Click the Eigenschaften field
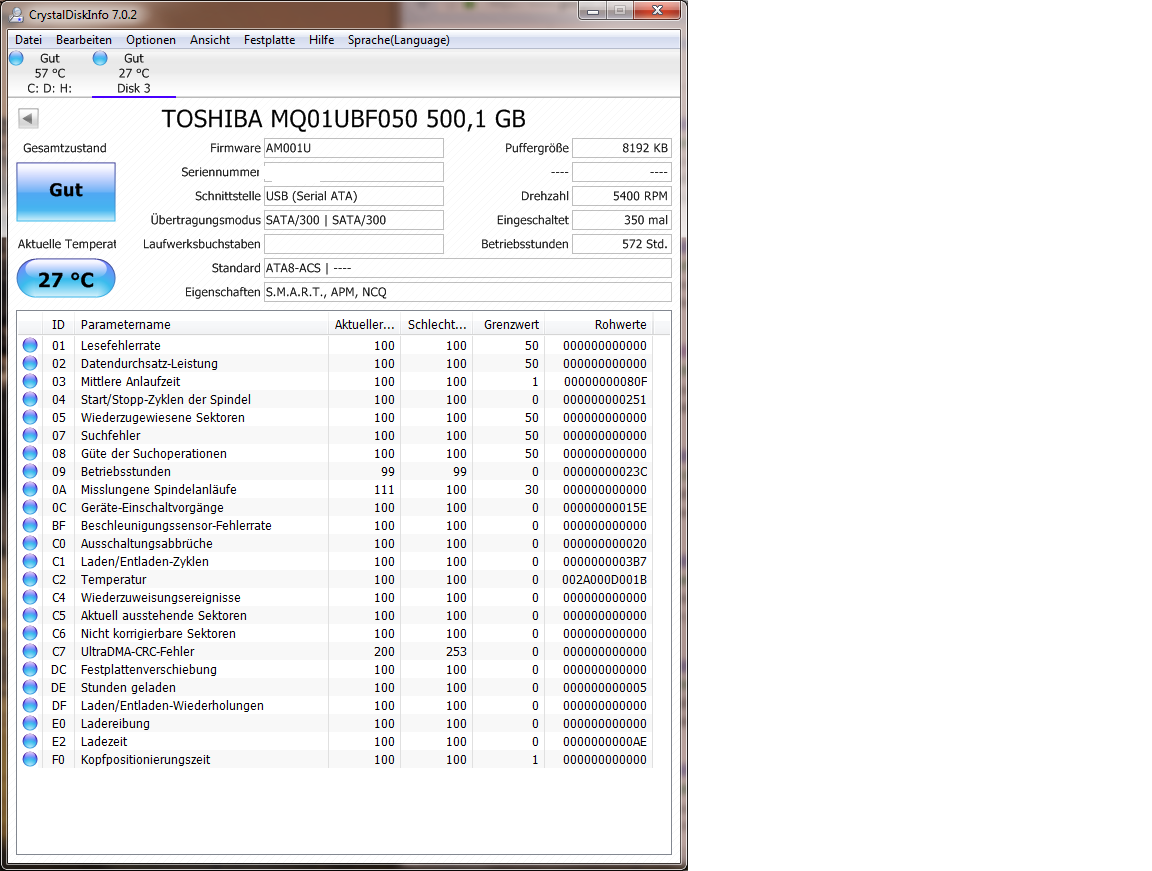Image resolution: width=1152 pixels, height=871 pixels. [x=467, y=292]
